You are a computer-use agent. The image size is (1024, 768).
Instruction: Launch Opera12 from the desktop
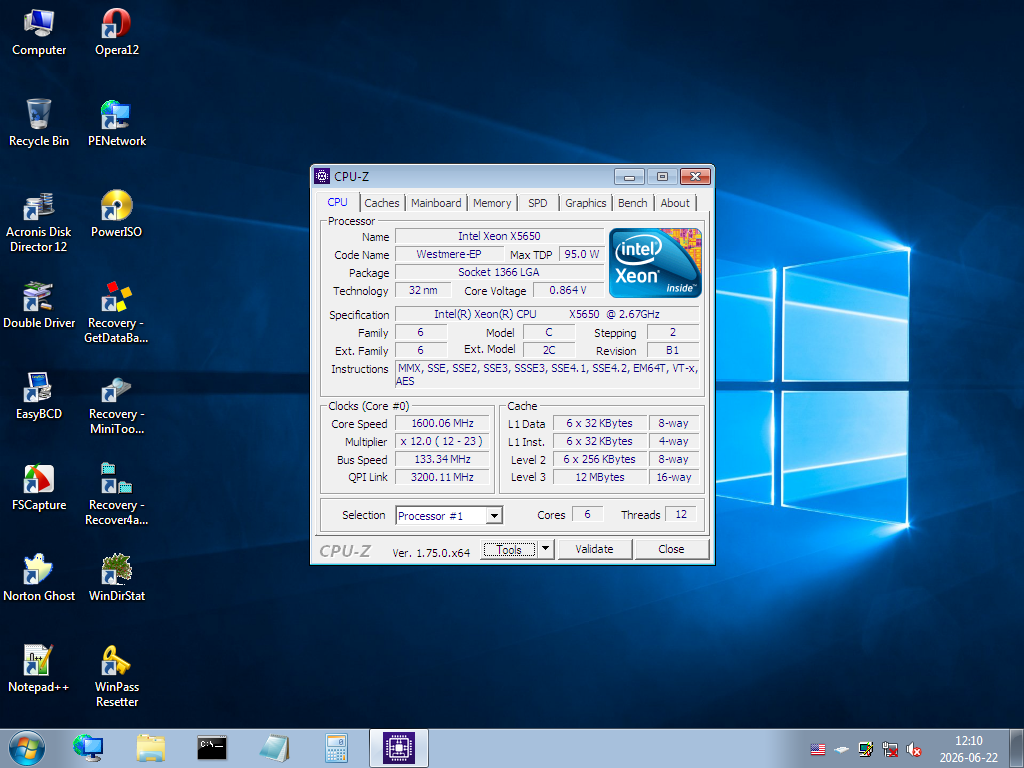coord(116,33)
